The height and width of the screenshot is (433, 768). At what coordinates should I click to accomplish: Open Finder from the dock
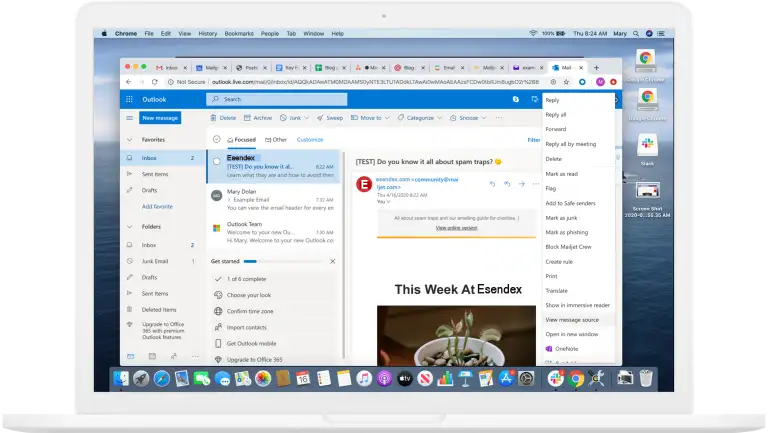coord(121,379)
